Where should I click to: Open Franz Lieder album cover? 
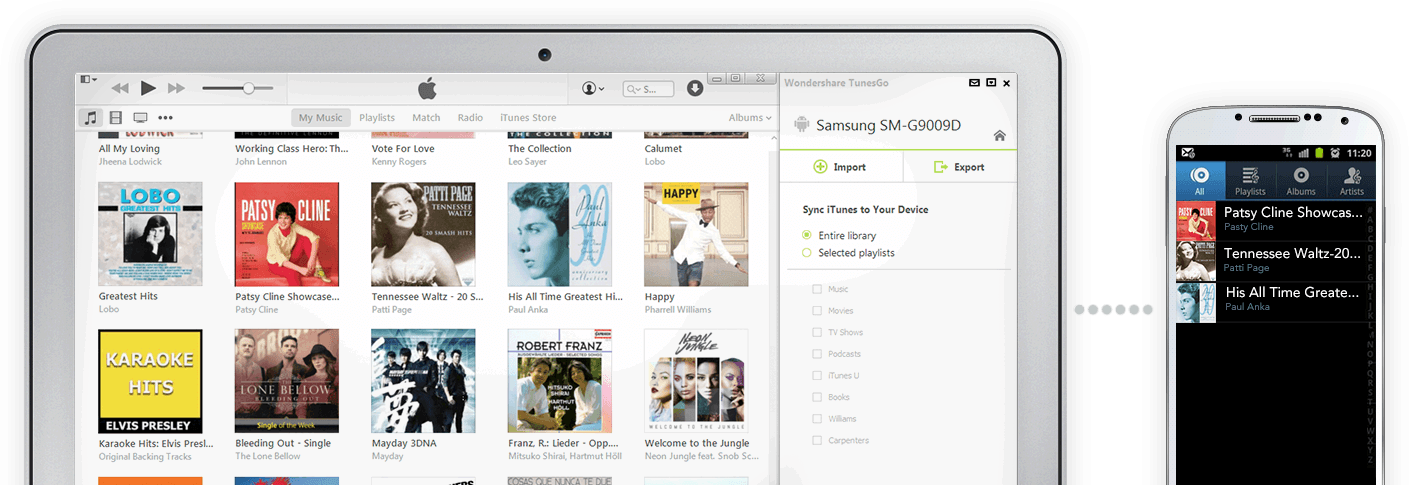point(560,381)
